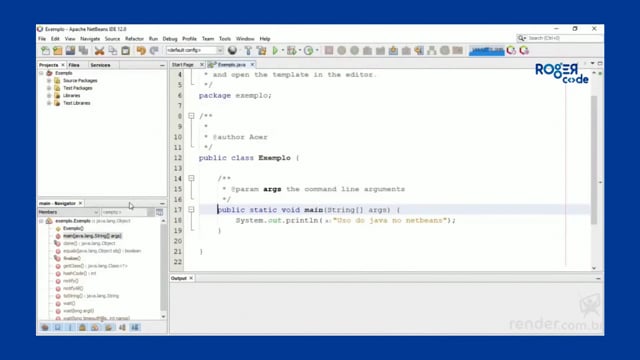The image size is (640, 360).
Task: Minimize the Projects panel with dash button
Action: click(162, 65)
